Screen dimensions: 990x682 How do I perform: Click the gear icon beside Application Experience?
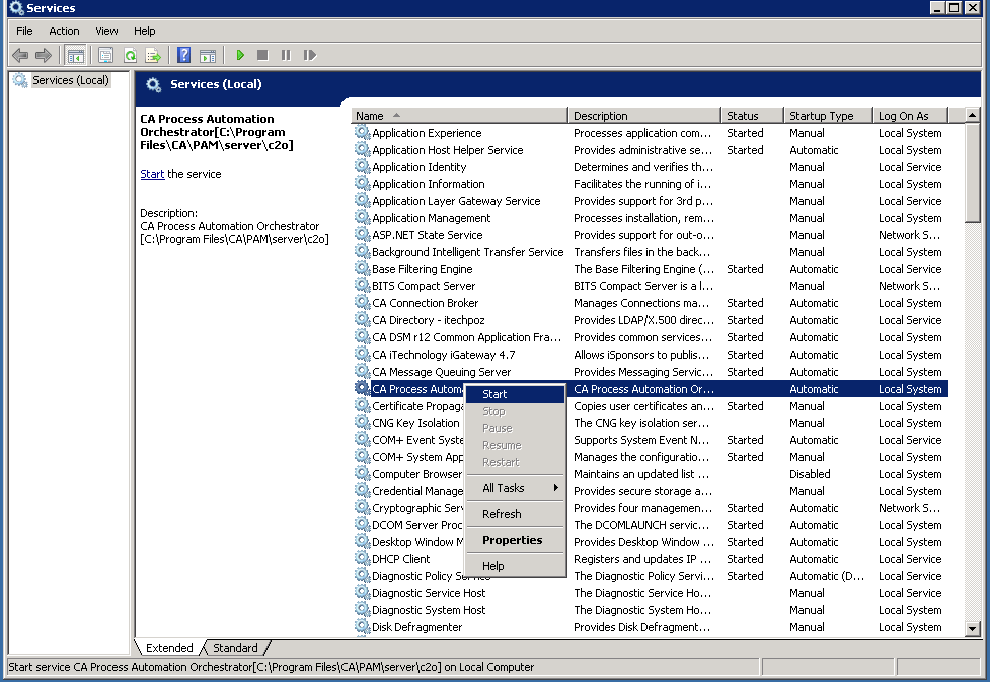(362, 133)
